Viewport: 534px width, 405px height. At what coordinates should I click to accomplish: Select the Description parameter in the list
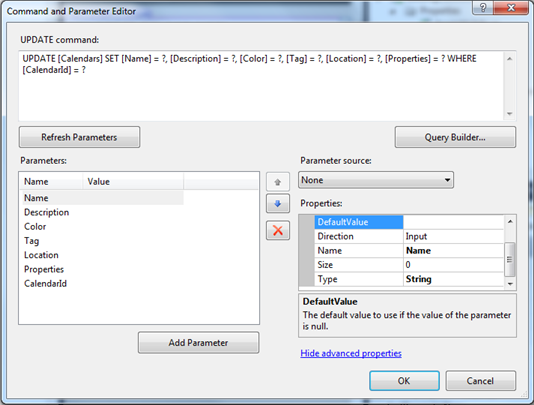[47, 212]
